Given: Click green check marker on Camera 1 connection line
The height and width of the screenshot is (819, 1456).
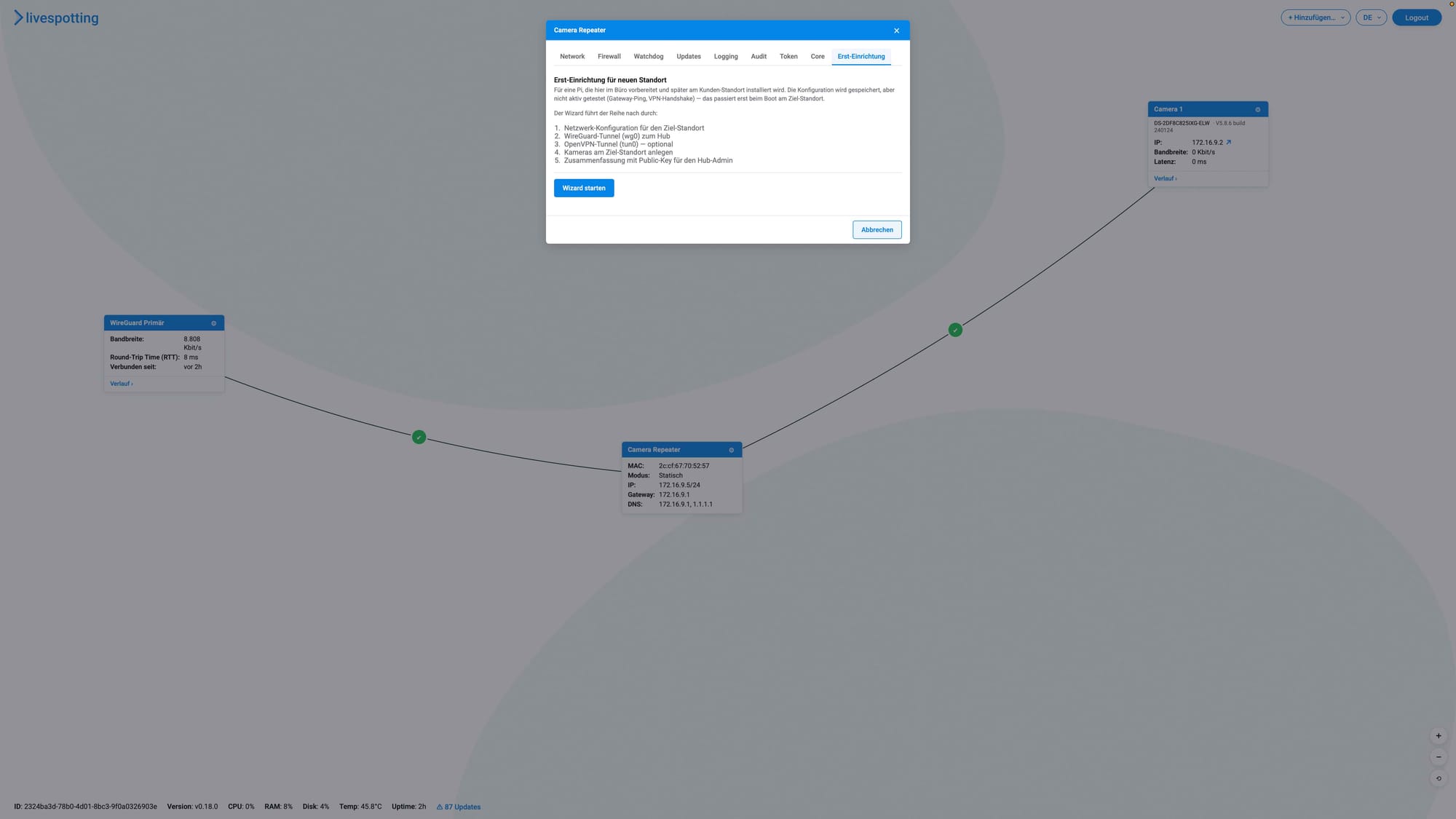Looking at the screenshot, I should [x=955, y=331].
